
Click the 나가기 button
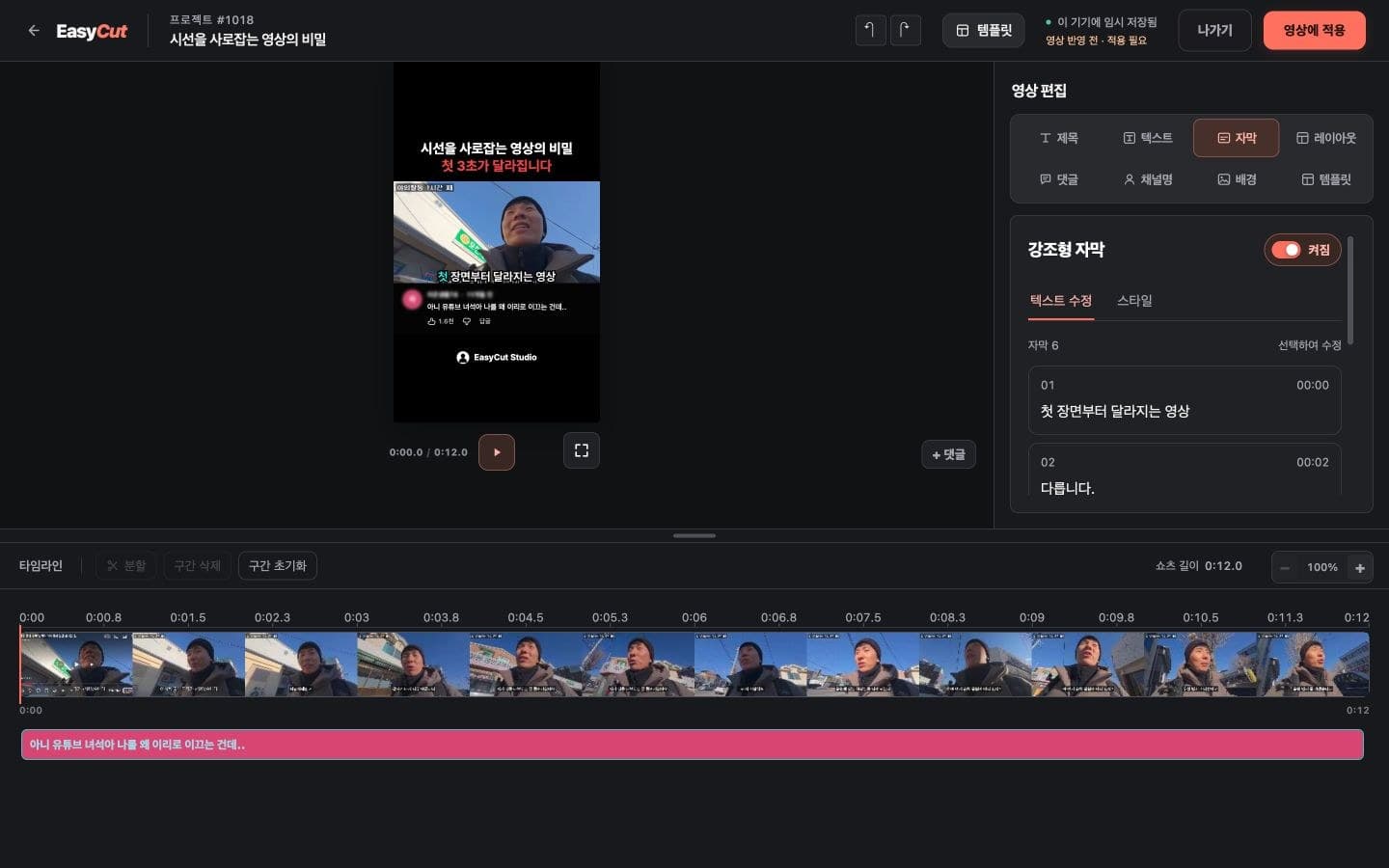click(1214, 31)
